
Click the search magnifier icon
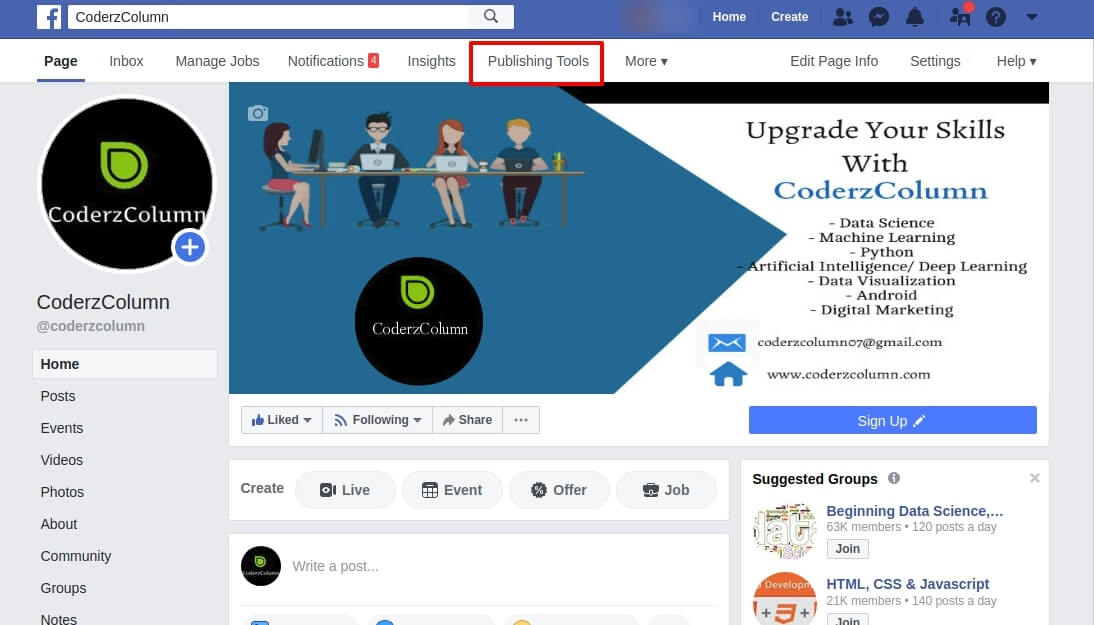[x=491, y=16]
